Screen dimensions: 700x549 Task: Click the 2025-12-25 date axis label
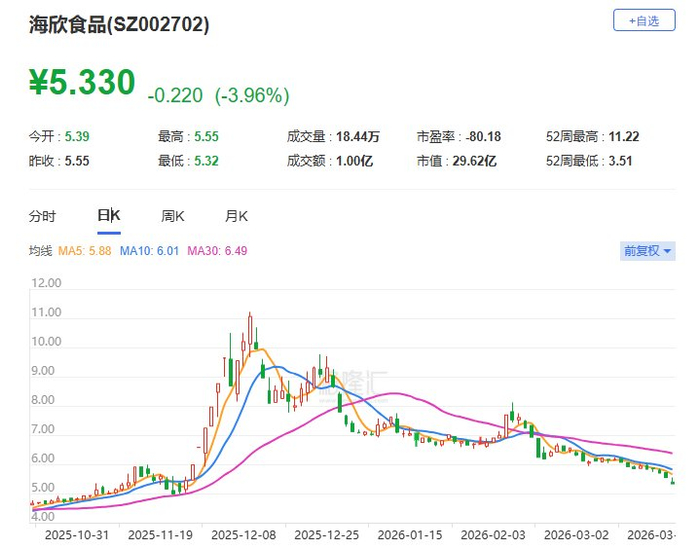pos(327,535)
